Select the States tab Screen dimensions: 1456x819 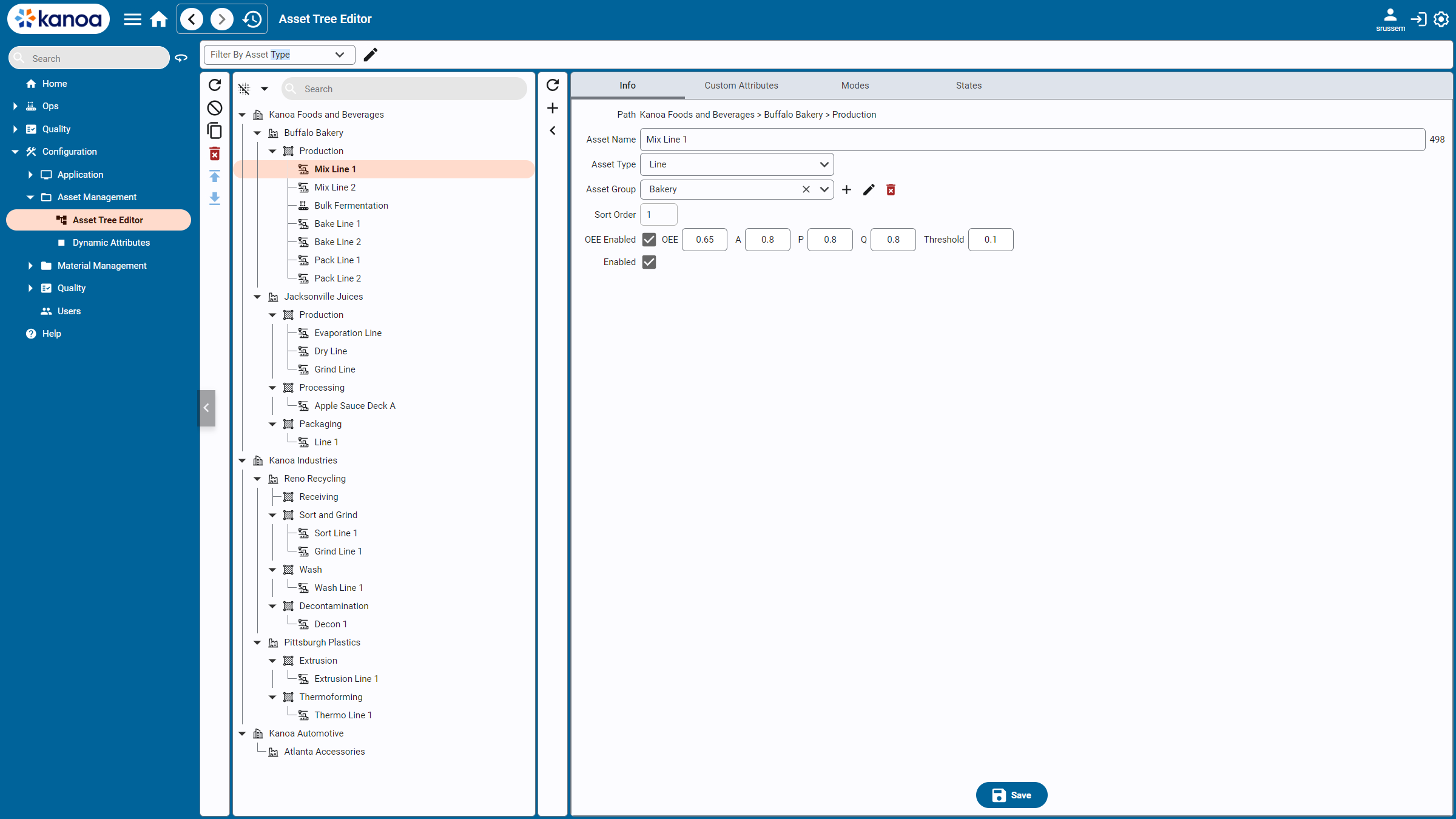[x=967, y=85]
